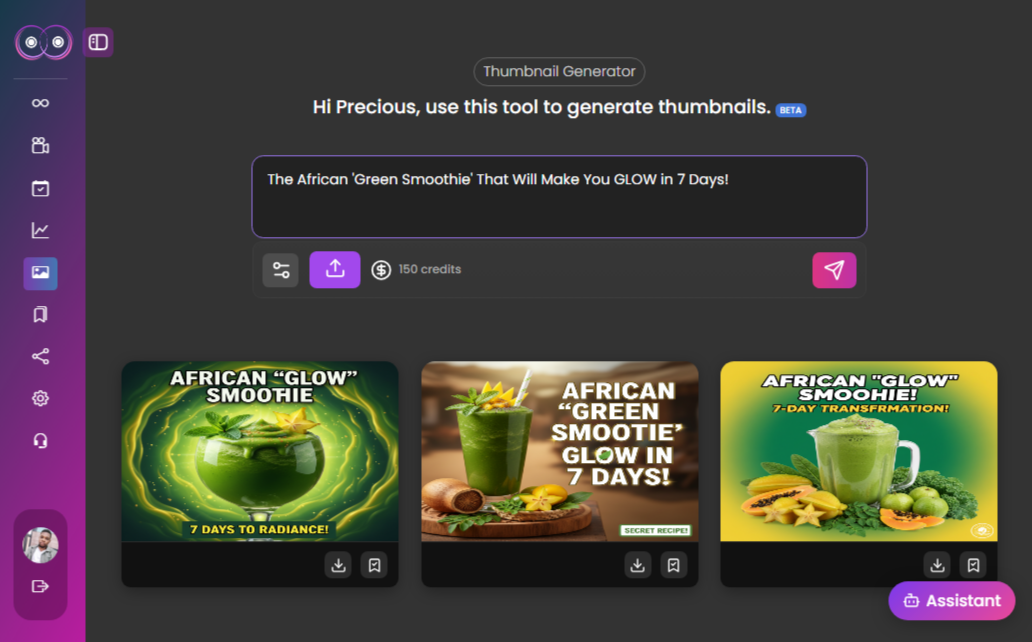Open the Assistant chat button
1032x642 pixels.
(x=951, y=601)
